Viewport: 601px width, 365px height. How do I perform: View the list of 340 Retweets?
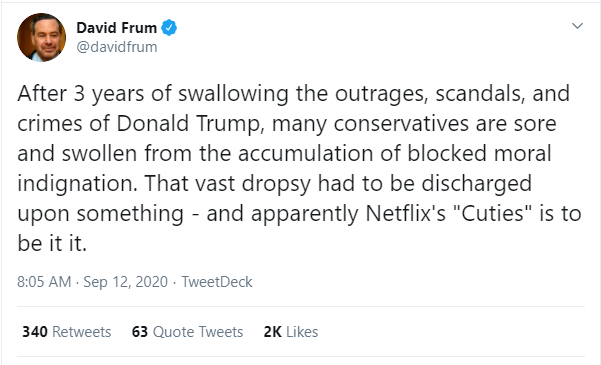pyautogui.click(x=67, y=332)
